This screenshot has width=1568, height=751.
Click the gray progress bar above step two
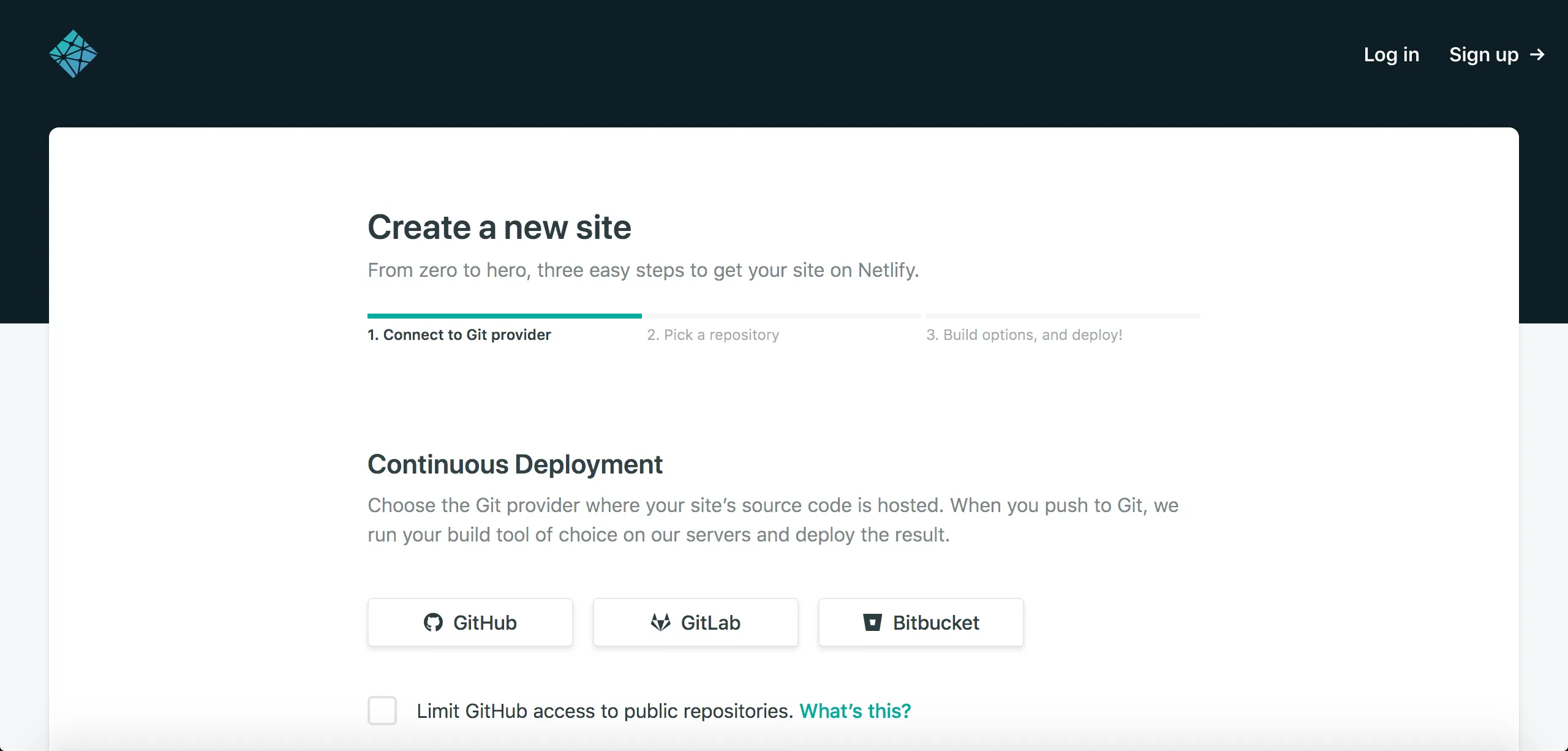coord(783,315)
